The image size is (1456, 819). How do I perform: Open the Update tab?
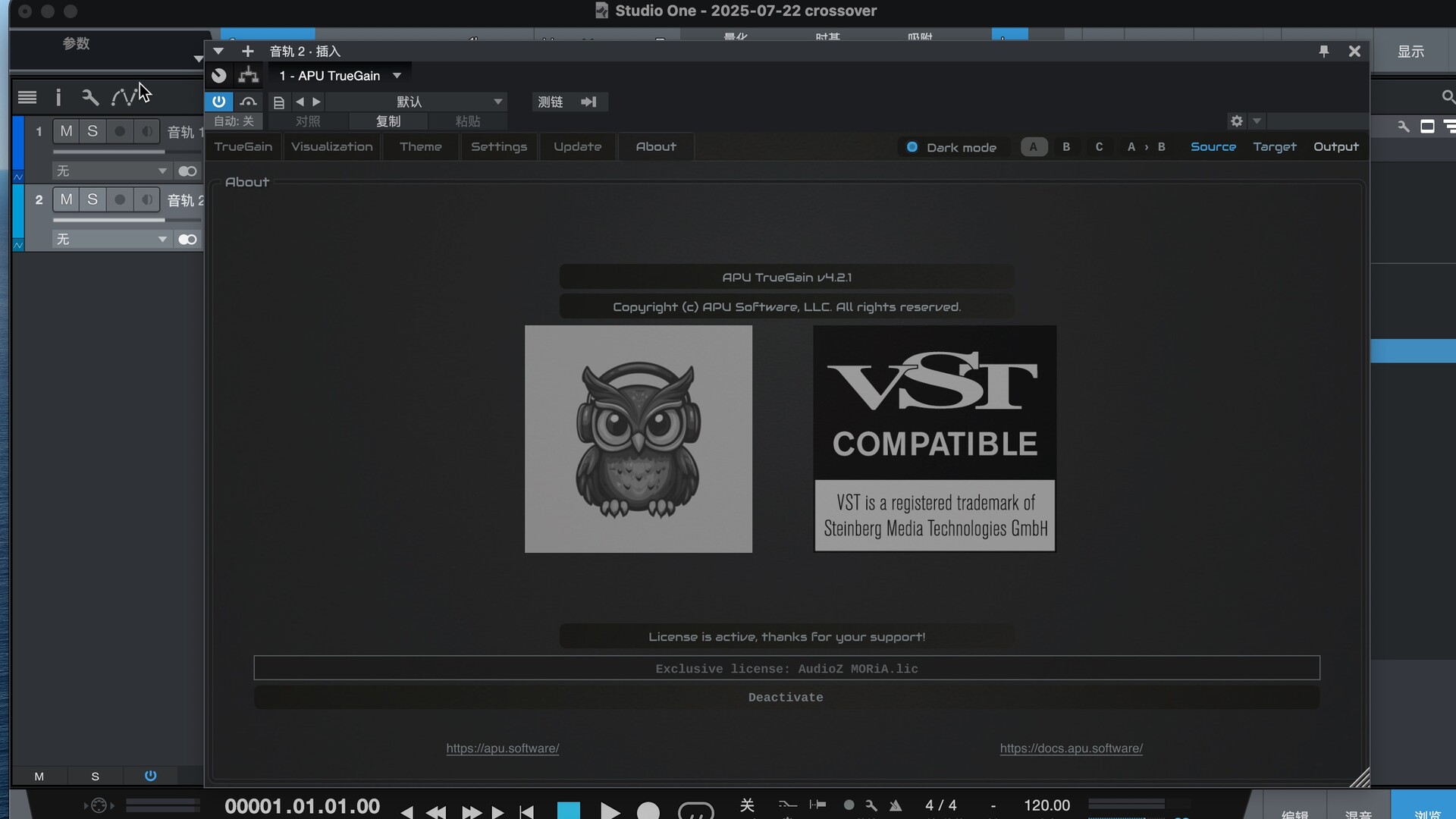click(x=578, y=147)
